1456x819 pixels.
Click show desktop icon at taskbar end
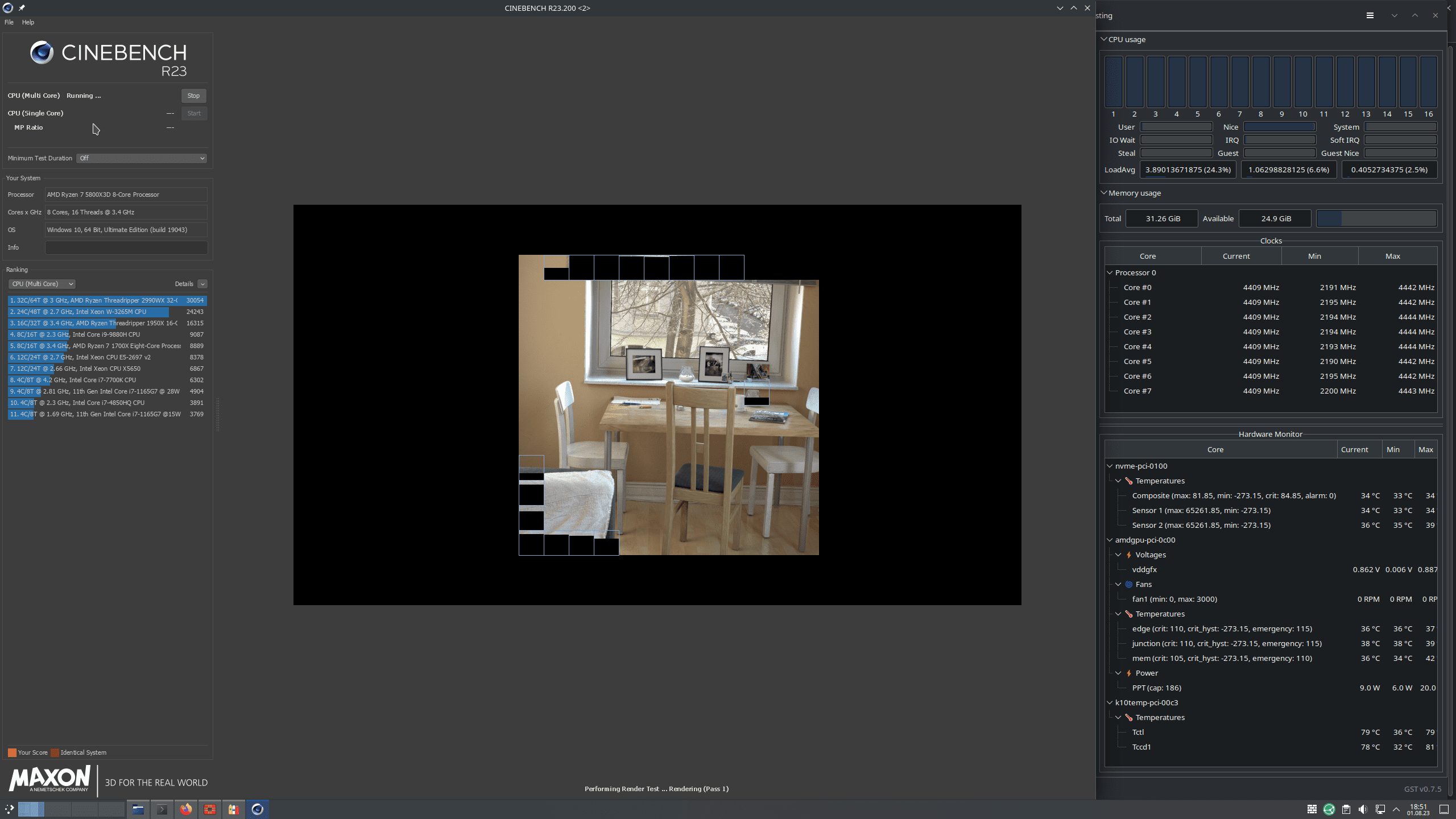pyautogui.click(x=1444, y=809)
